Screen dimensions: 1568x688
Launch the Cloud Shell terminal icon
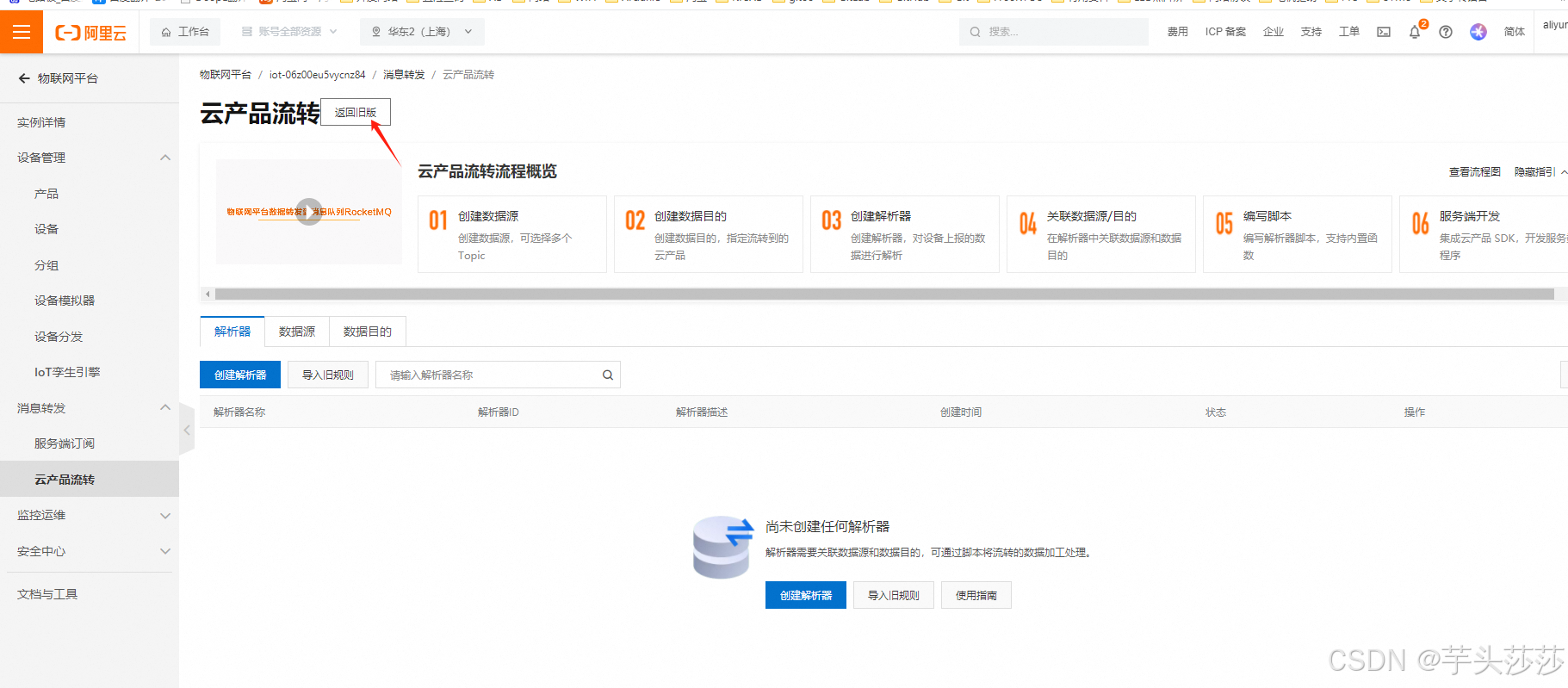pos(1384,32)
